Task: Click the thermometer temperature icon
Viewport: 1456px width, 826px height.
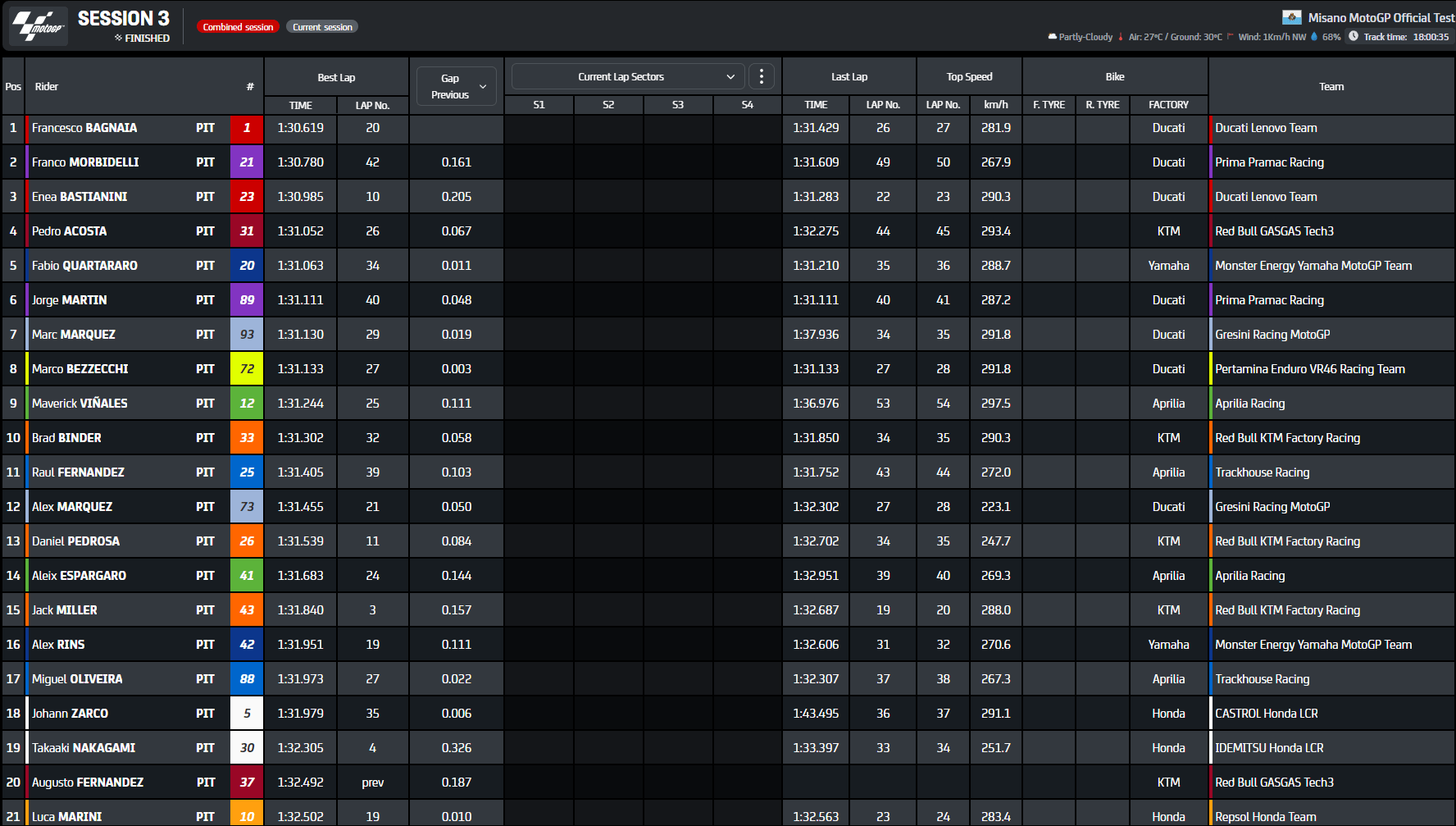Action: pos(1121,37)
